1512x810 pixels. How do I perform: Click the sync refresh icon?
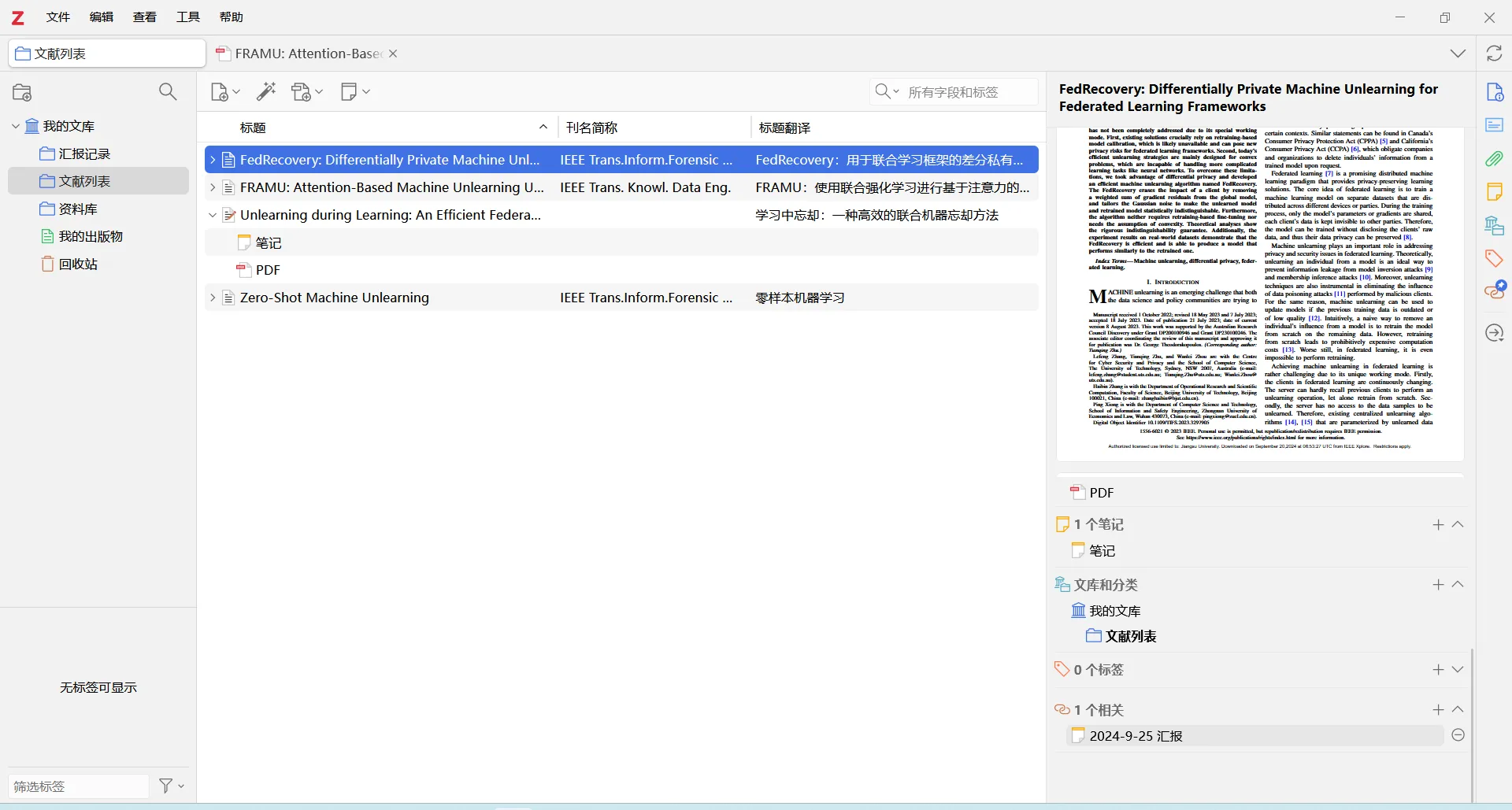coord(1494,54)
